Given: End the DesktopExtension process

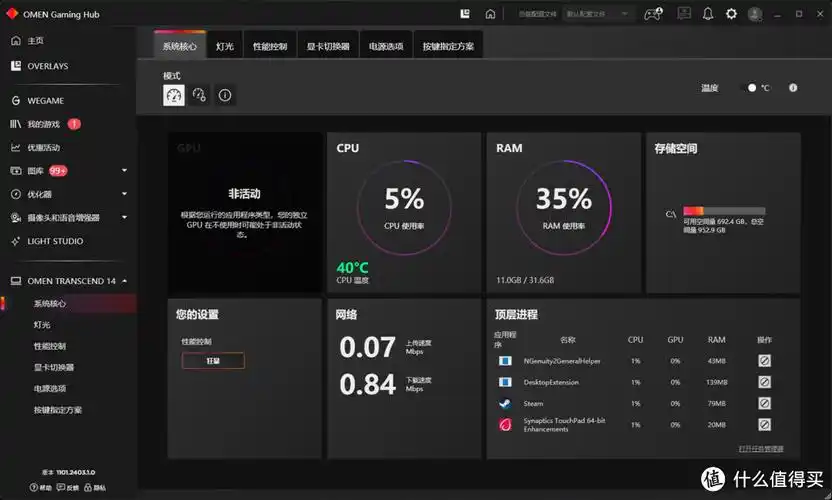Looking at the screenshot, I should 764,382.
